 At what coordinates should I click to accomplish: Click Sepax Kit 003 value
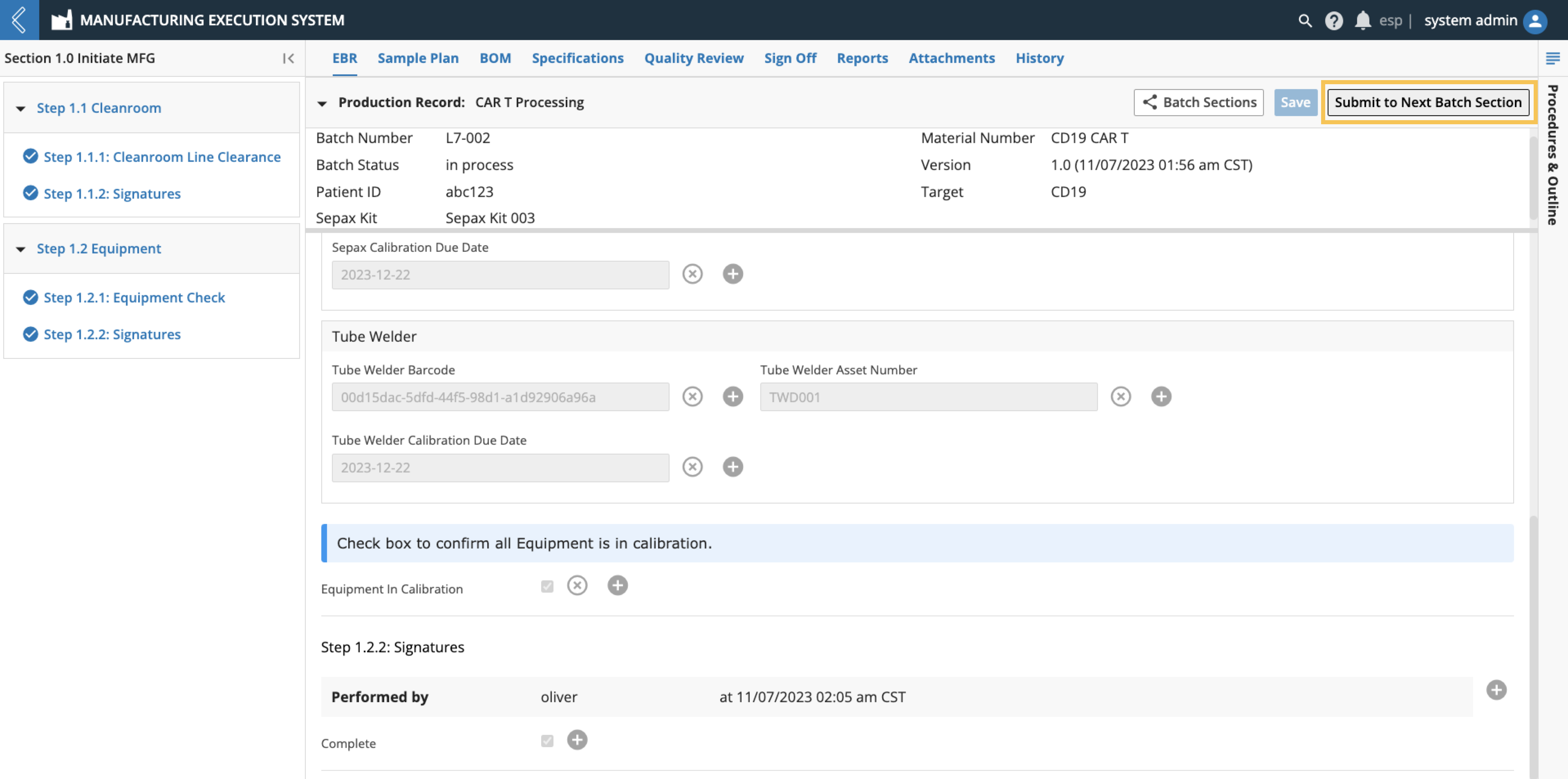coord(490,218)
